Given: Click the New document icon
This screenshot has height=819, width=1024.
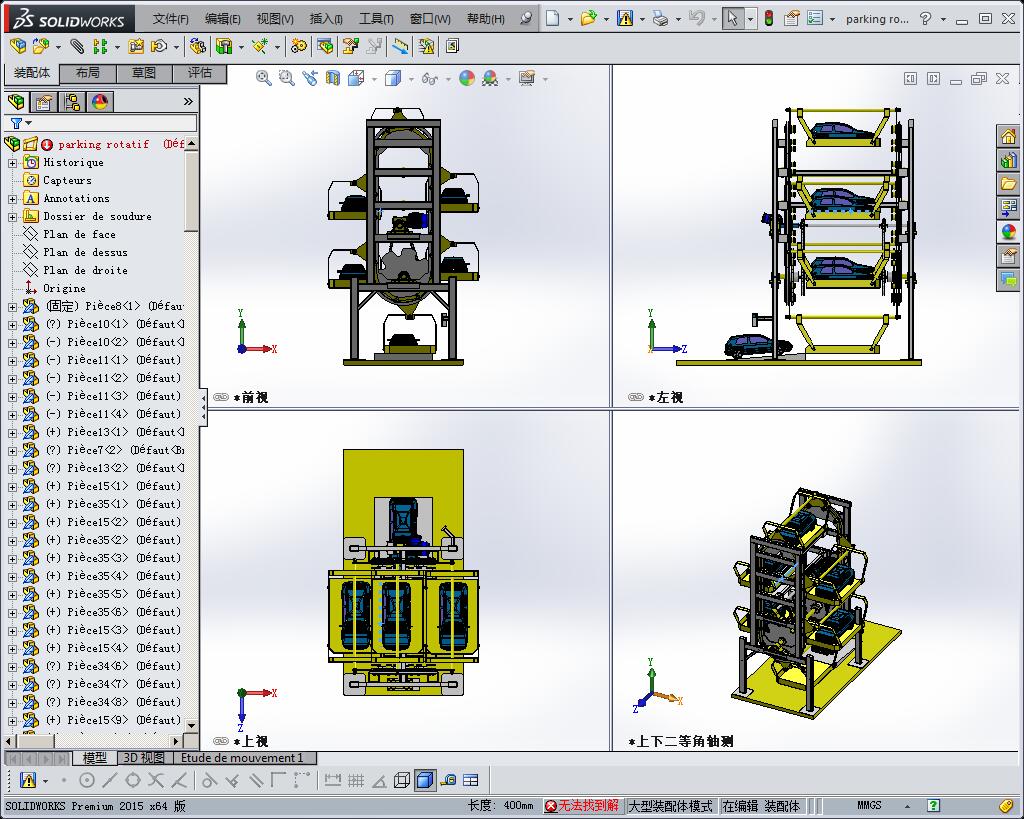Looking at the screenshot, I should pyautogui.click(x=552, y=18).
